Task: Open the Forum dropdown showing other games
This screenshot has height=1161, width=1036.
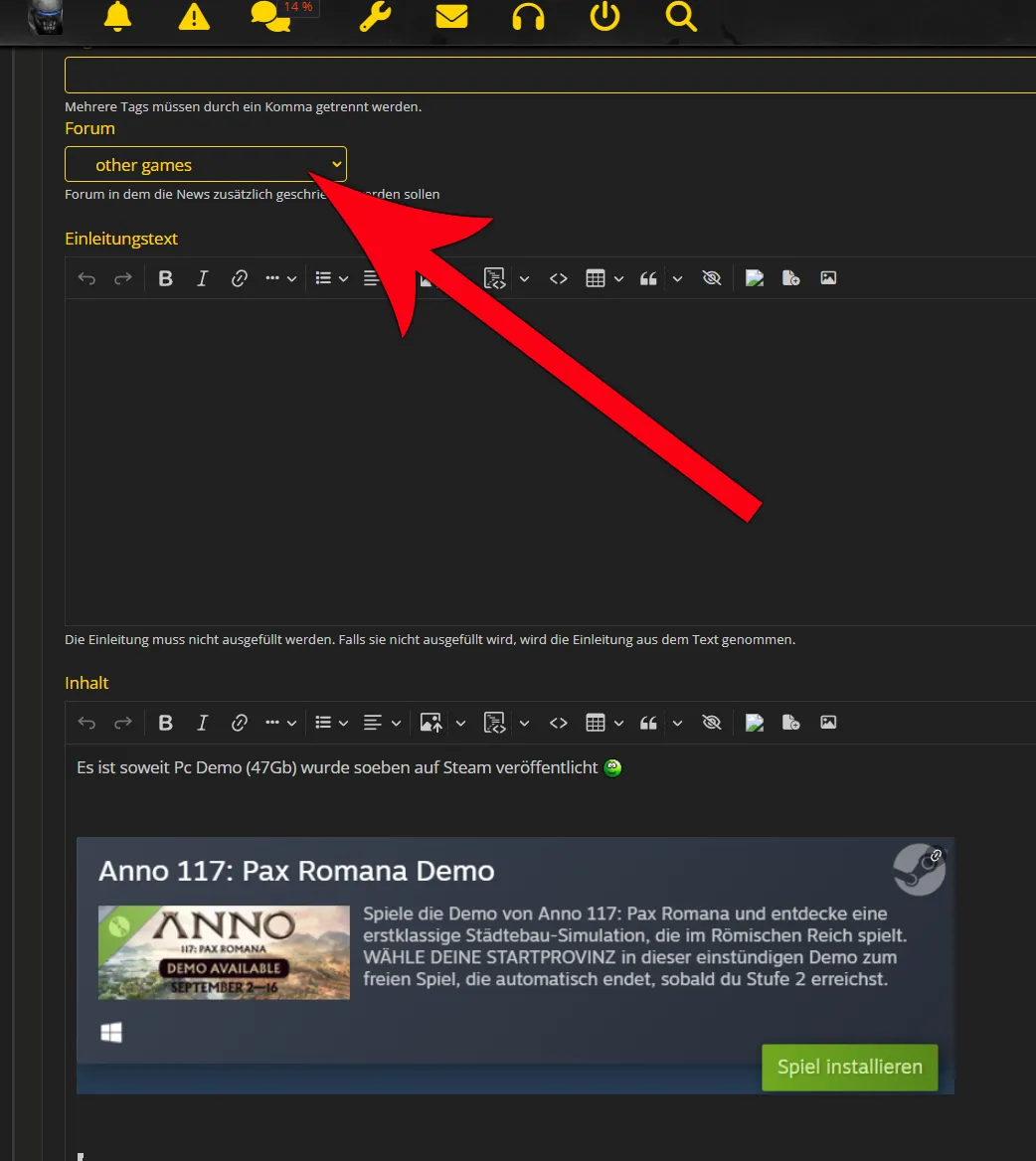Action: [x=206, y=165]
